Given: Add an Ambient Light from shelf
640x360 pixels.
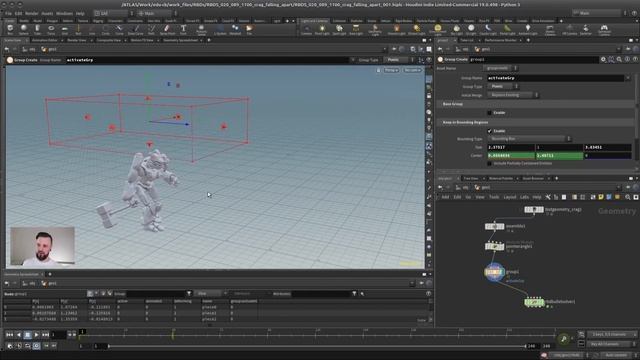Looking at the screenshot, I should (x=527, y=29).
